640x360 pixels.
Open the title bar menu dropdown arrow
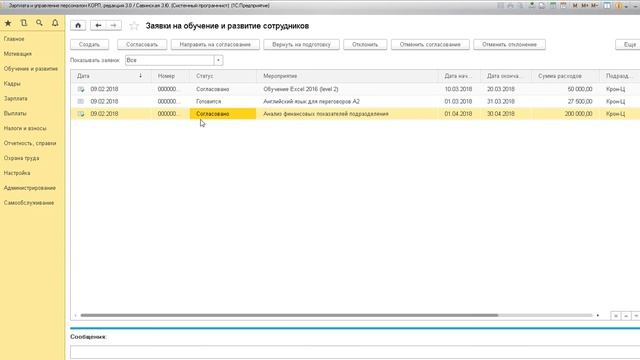[x=627, y=6]
